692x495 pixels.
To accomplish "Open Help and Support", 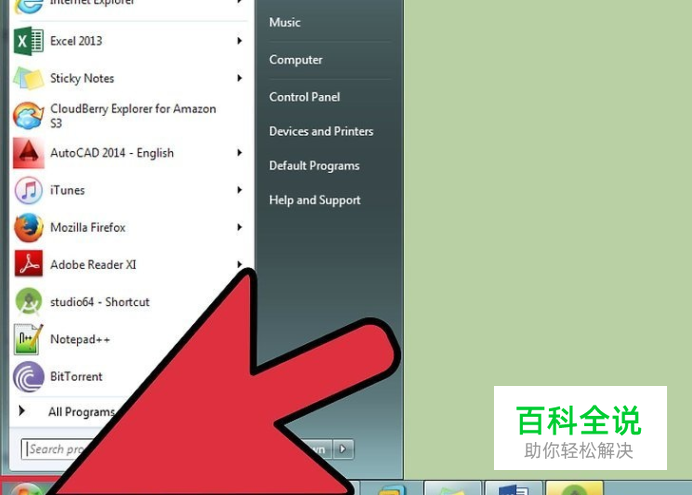I will point(315,200).
